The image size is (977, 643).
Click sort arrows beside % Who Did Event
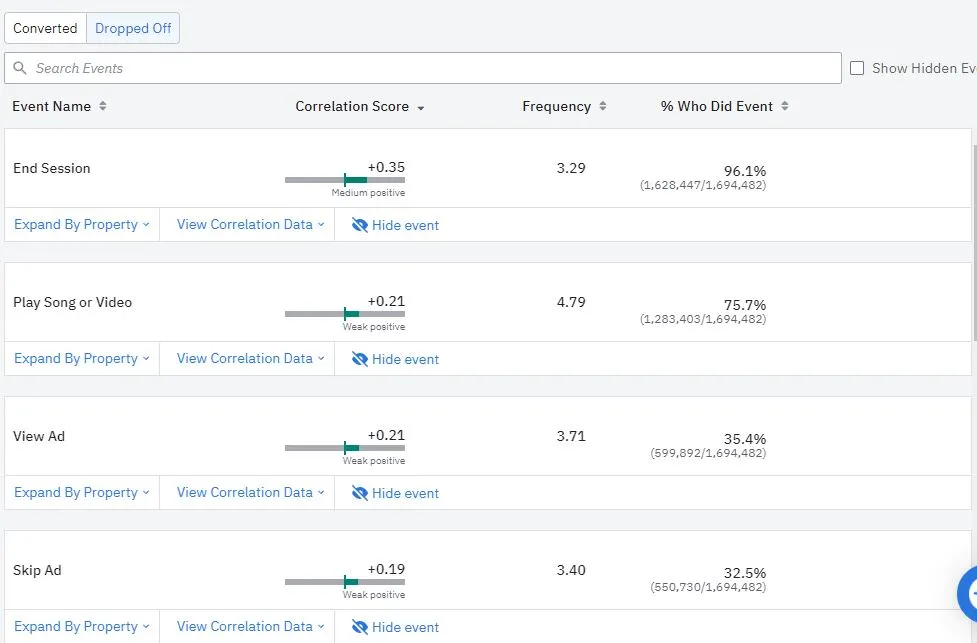(785, 107)
